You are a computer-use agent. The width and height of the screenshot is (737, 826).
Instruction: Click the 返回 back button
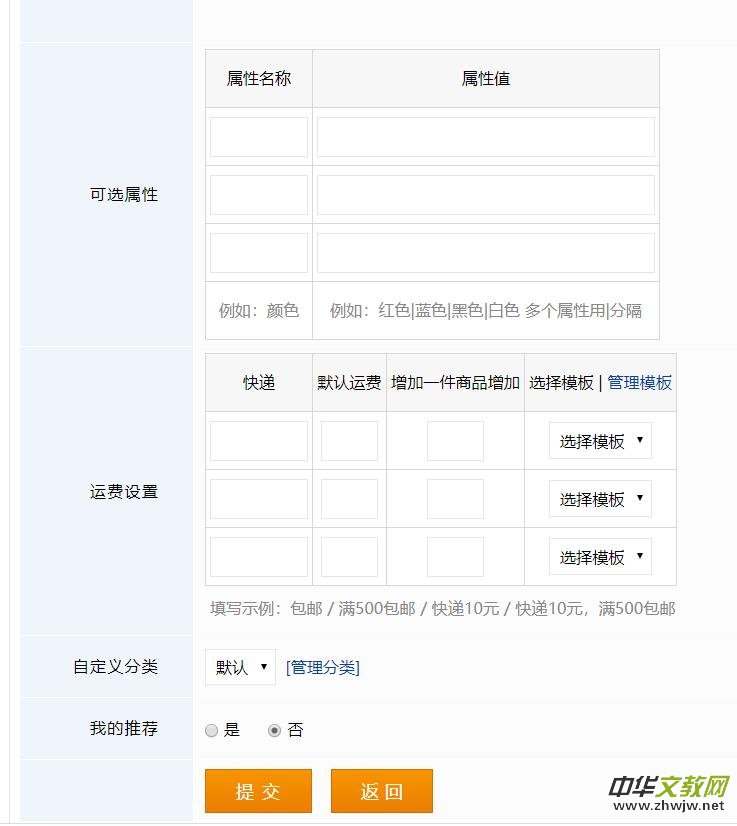click(x=381, y=791)
